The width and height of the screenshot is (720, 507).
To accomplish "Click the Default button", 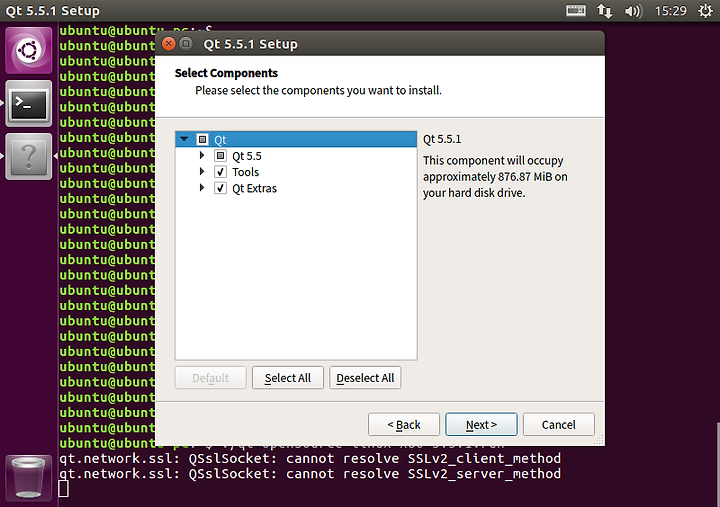I will click(x=210, y=377).
